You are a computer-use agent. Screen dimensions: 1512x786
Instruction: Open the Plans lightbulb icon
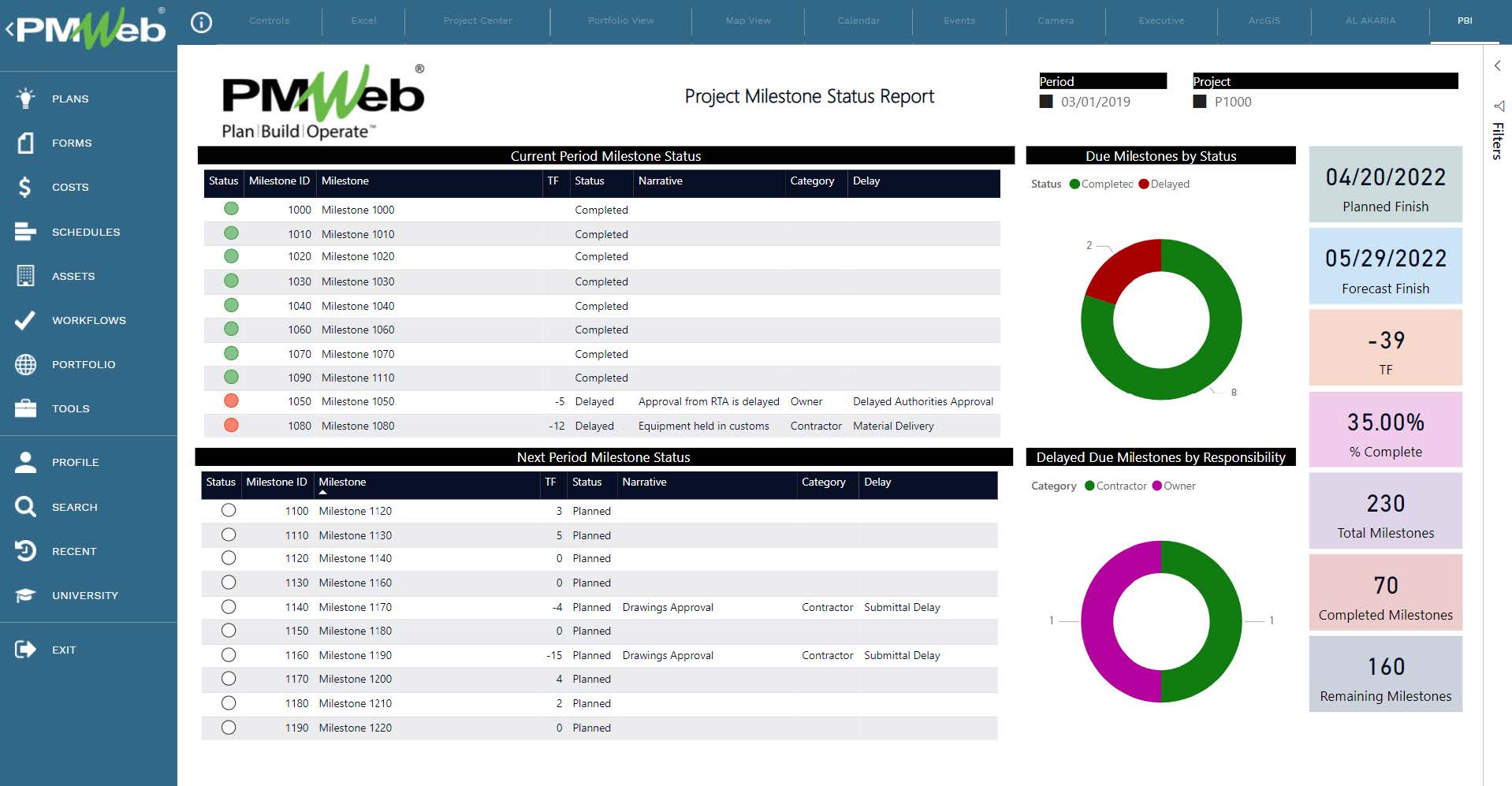click(x=25, y=98)
